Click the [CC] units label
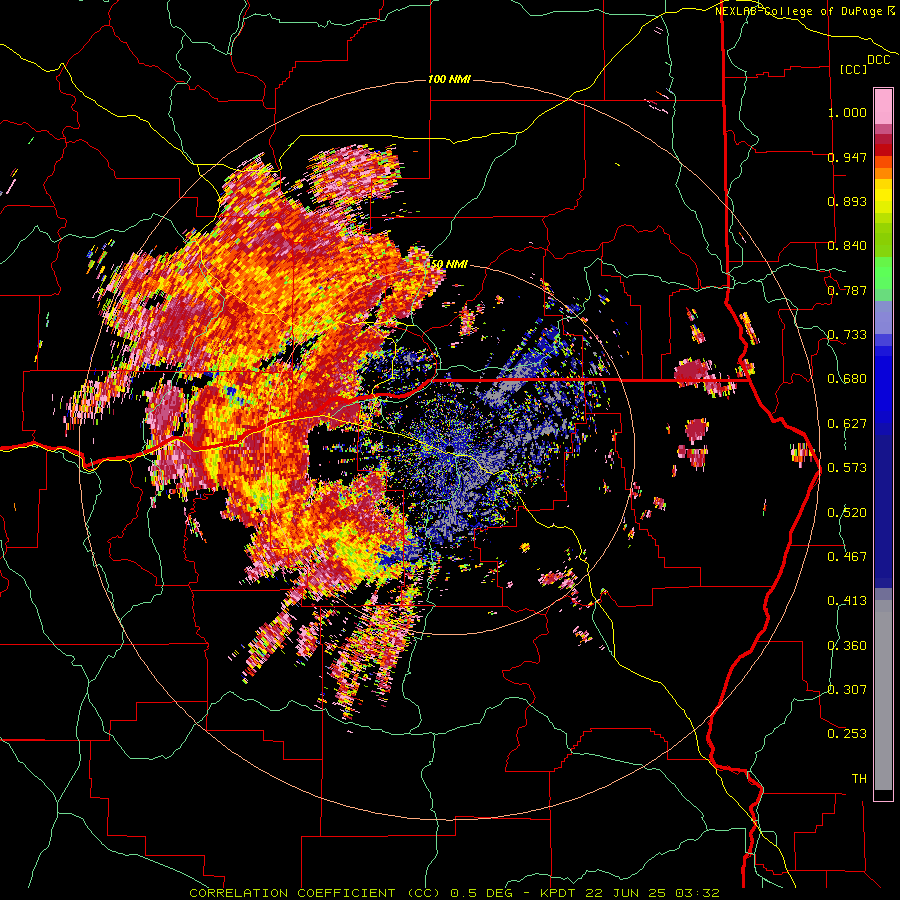Image resolution: width=900 pixels, height=900 pixels. pyautogui.click(x=854, y=69)
